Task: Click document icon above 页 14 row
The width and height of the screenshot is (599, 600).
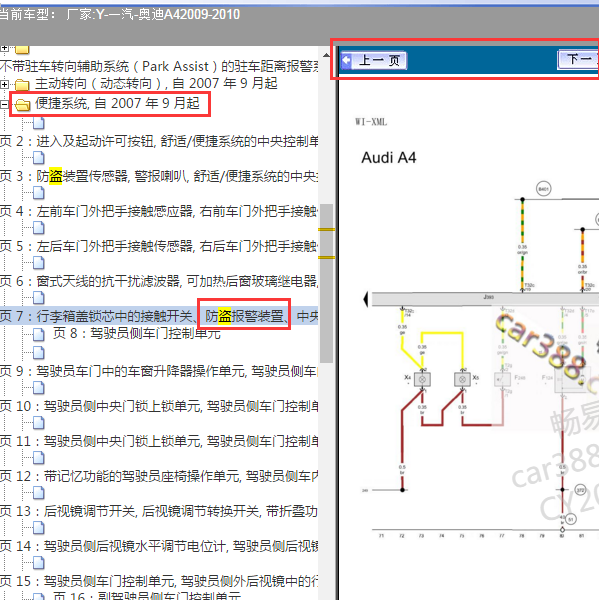Action: [x=39, y=528]
